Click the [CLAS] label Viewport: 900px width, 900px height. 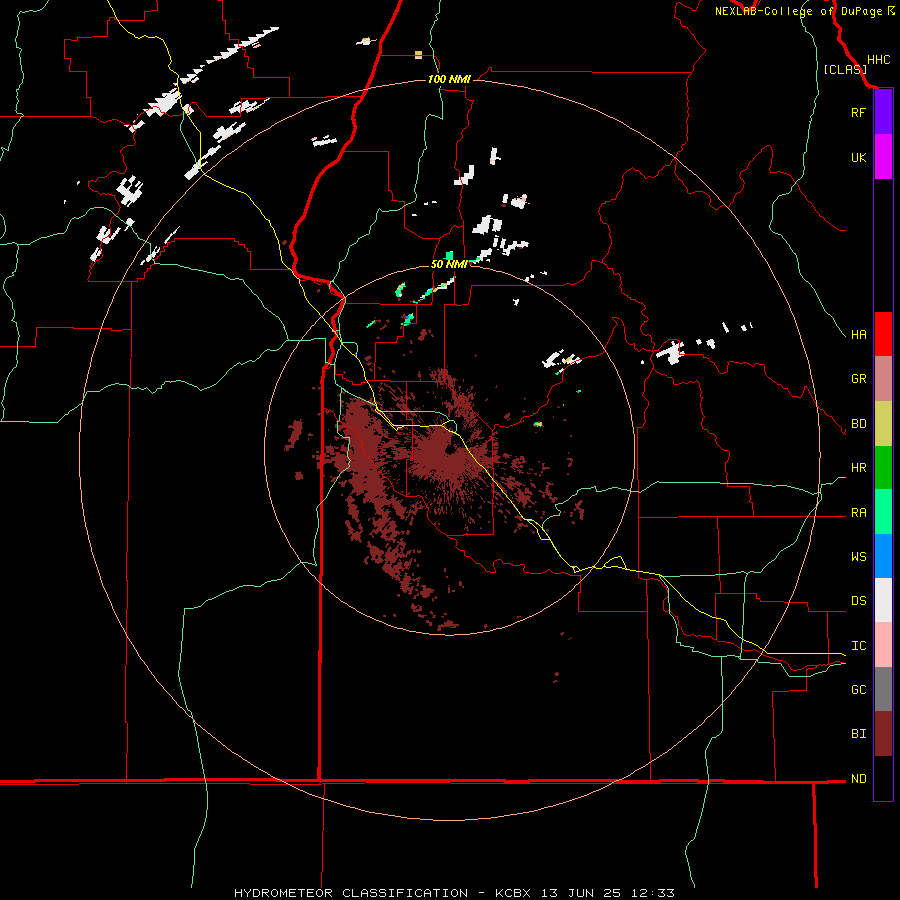tap(845, 69)
